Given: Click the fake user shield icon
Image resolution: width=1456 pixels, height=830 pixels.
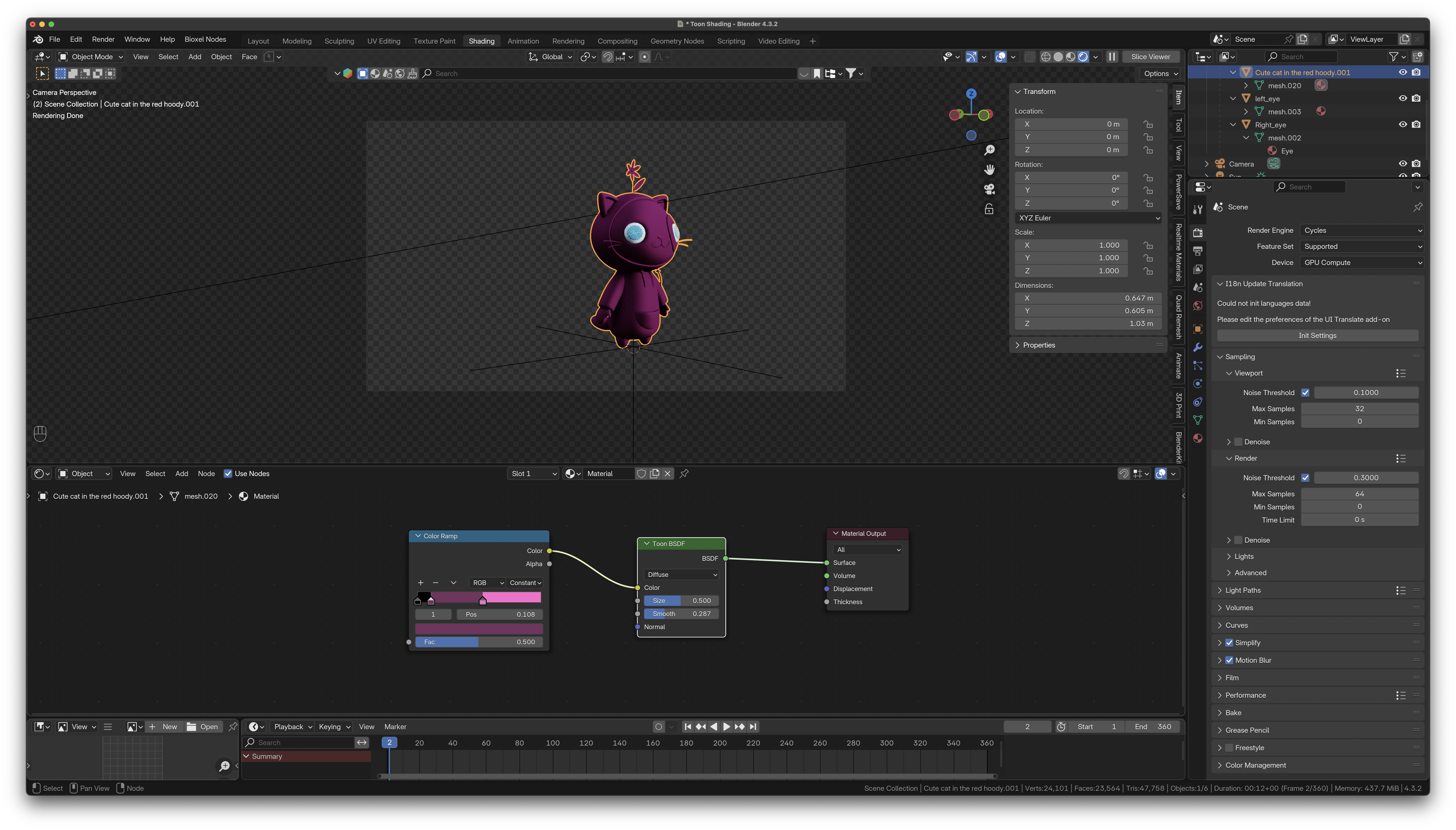Looking at the screenshot, I should [641, 474].
